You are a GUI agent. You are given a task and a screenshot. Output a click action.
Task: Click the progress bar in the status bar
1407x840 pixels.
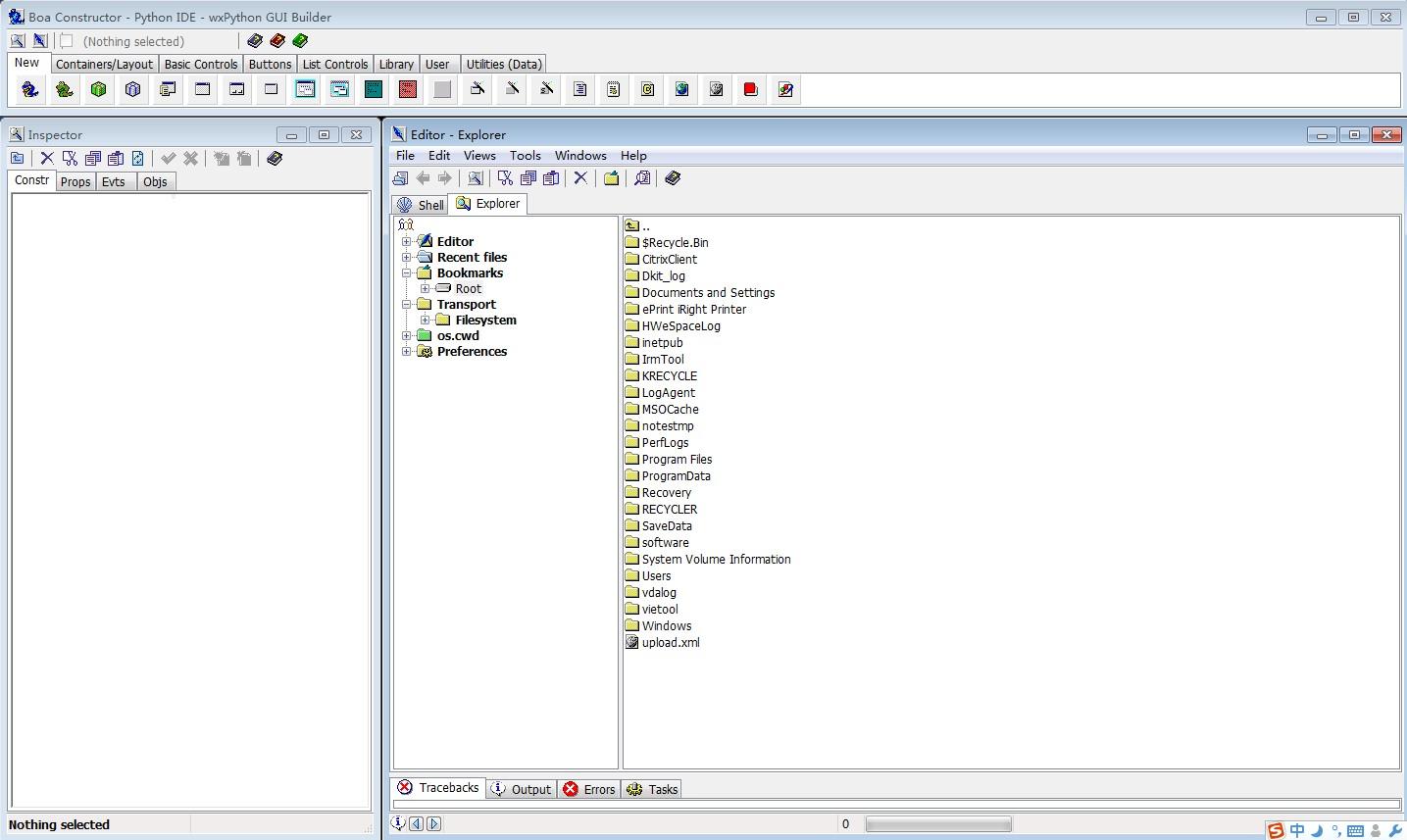pyautogui.click(x=937, y=825)
